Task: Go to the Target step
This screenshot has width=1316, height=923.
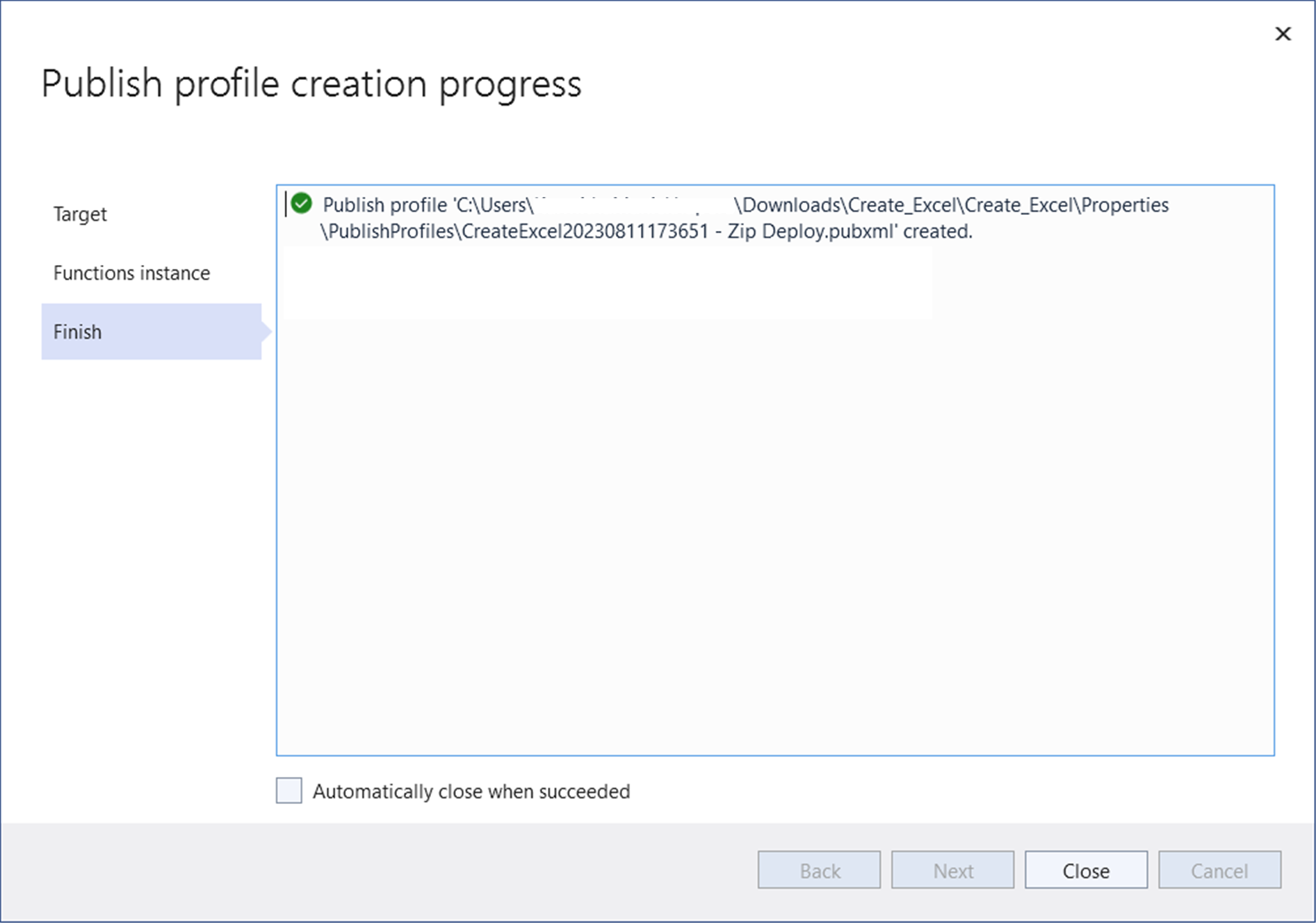Action: [80, 214]
